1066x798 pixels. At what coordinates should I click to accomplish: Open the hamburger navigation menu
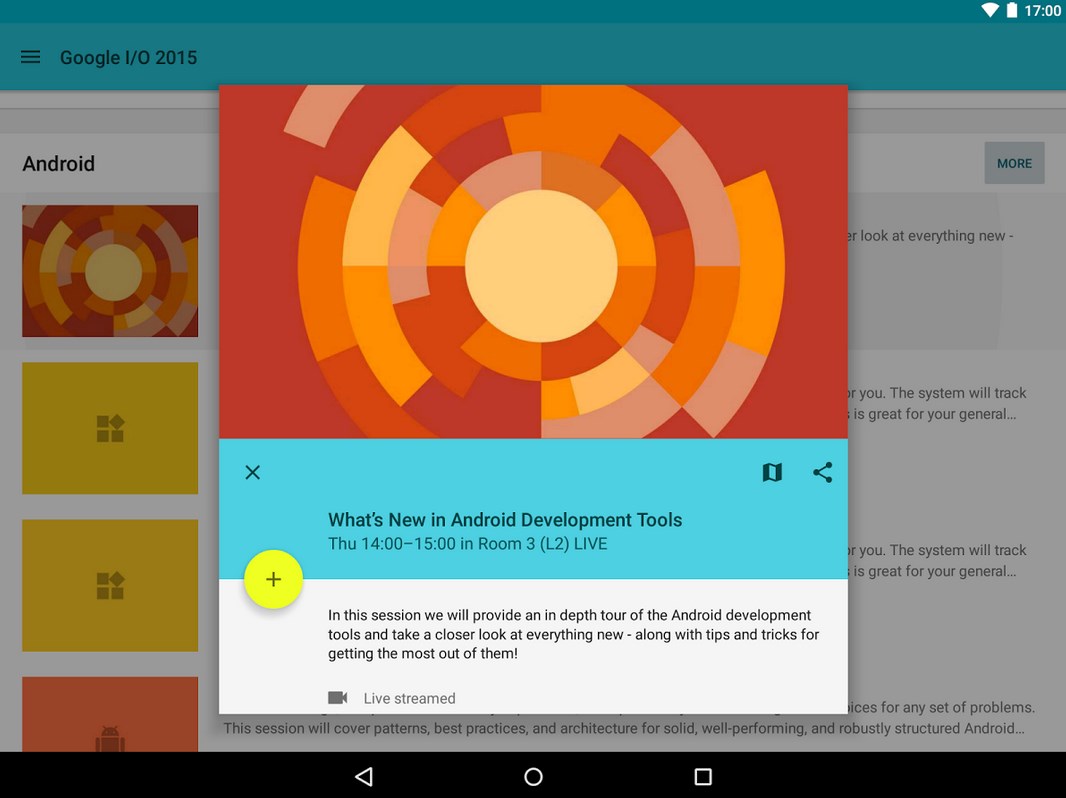click(31, 57)
